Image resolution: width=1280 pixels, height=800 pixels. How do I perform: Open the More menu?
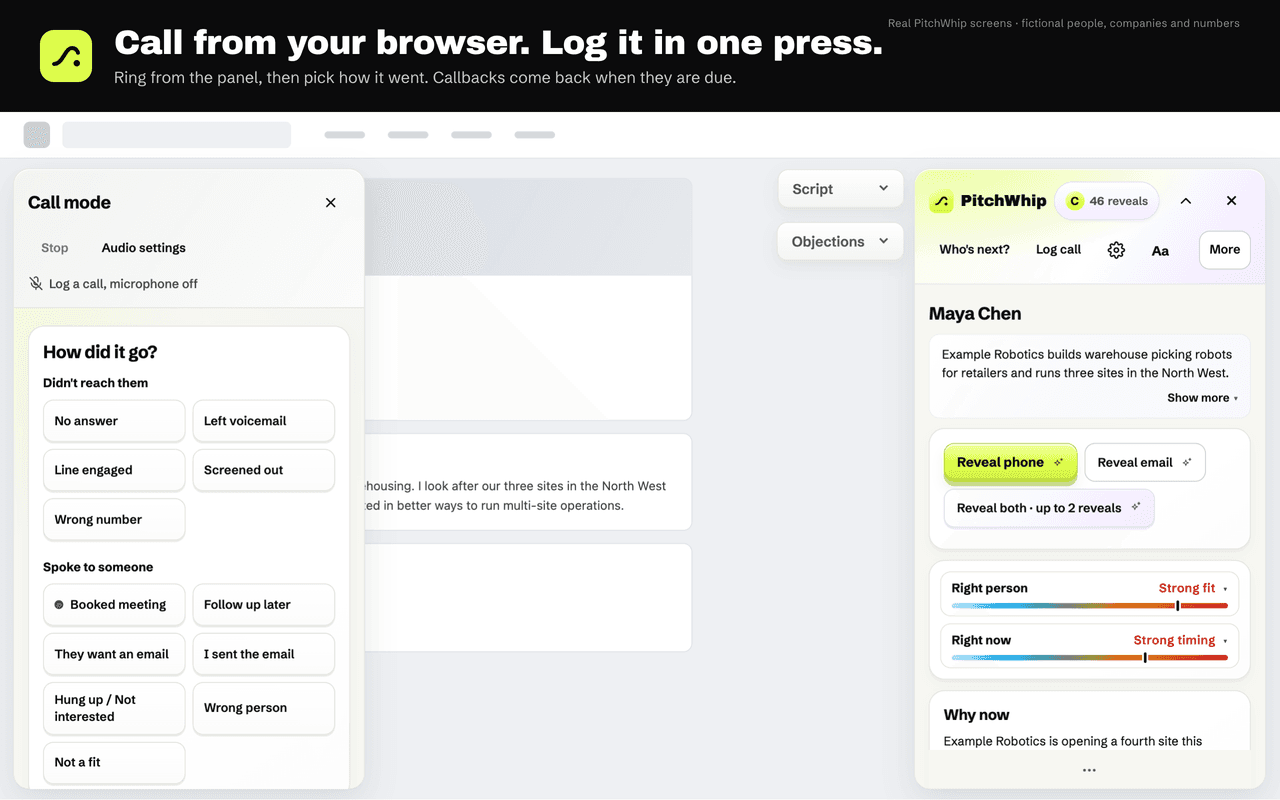[x=1225, y=250]
